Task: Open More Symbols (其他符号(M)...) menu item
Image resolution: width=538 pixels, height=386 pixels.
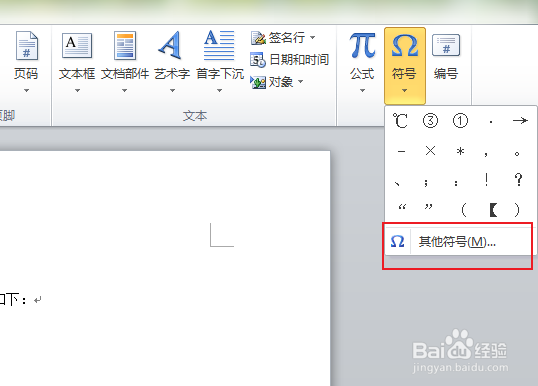Action: [x=460, y=242]
